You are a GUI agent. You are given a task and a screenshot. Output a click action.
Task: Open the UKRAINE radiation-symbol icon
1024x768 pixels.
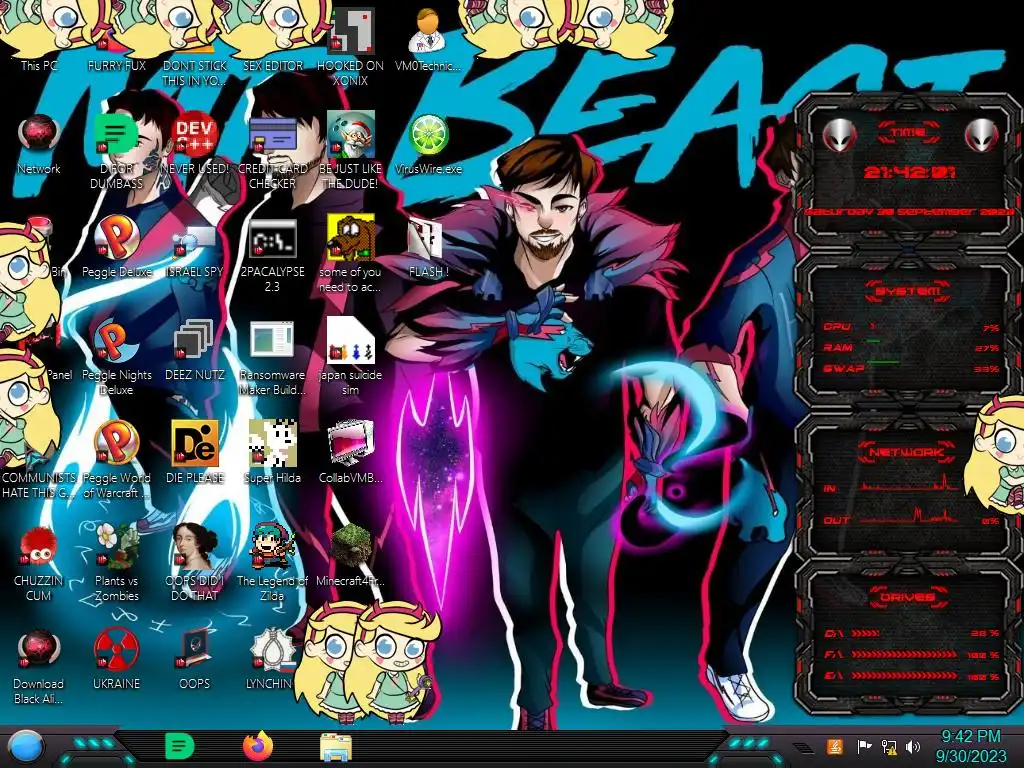pyautogui.click(x=116, y=660)
